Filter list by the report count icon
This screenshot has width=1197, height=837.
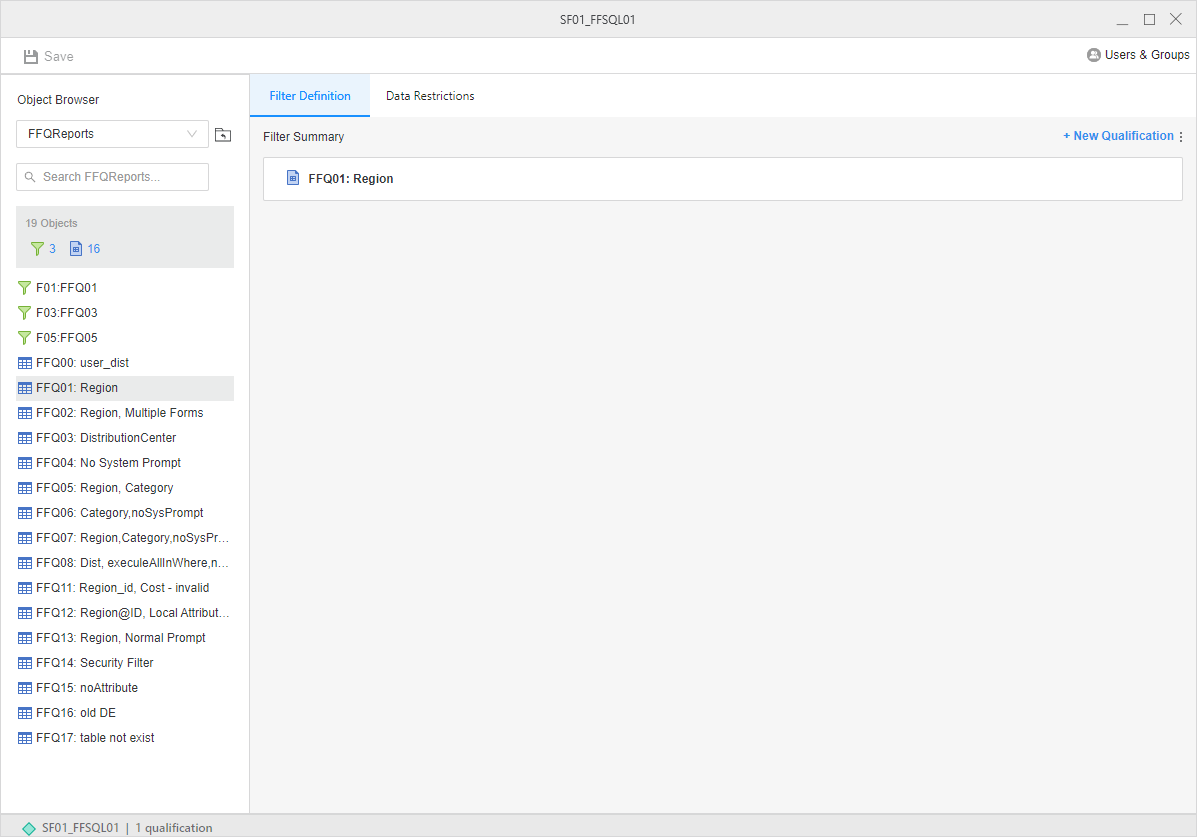tap(76, 249)
